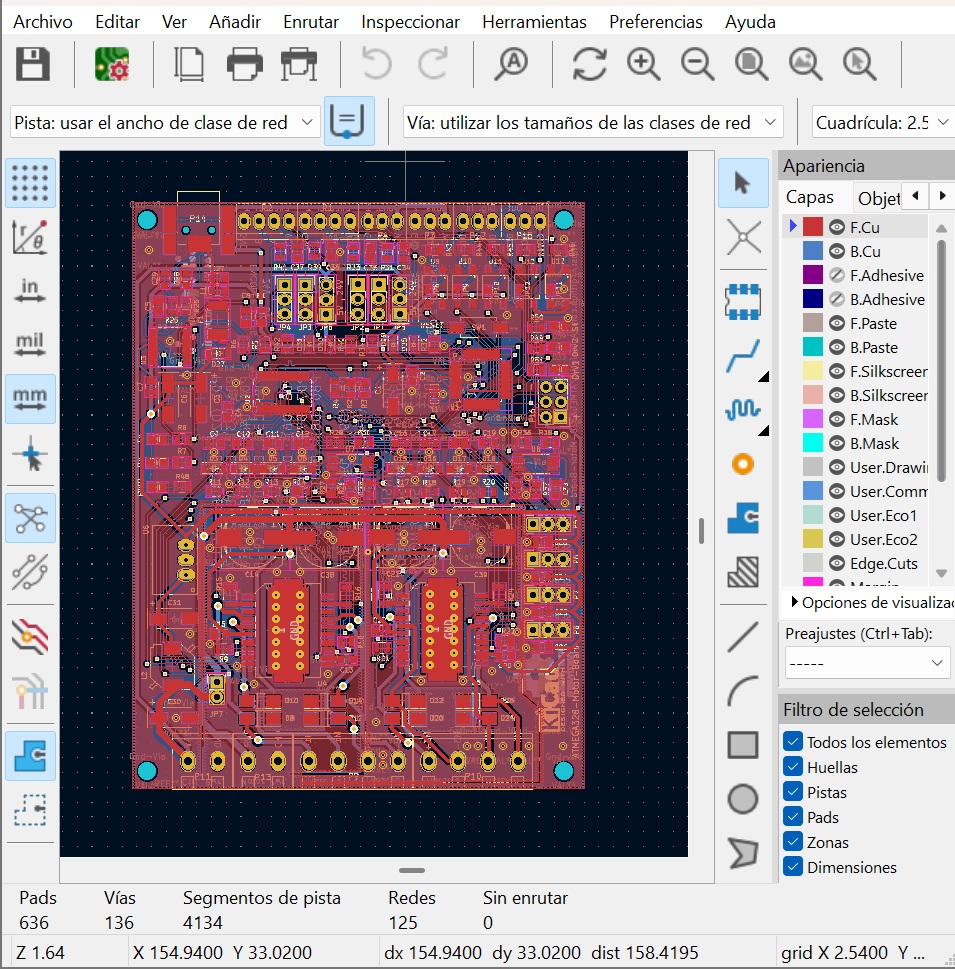The image size is (955, 969).
Task: Click the Refresh view icon
Action: coord(590,65)
